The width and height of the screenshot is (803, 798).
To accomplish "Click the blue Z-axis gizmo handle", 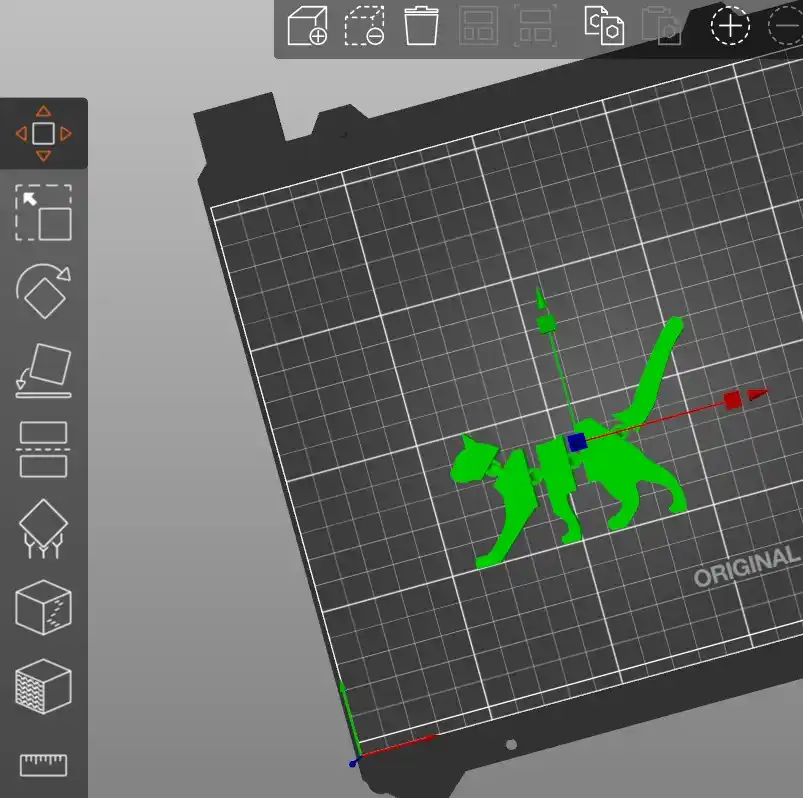I will coord(577,442).
